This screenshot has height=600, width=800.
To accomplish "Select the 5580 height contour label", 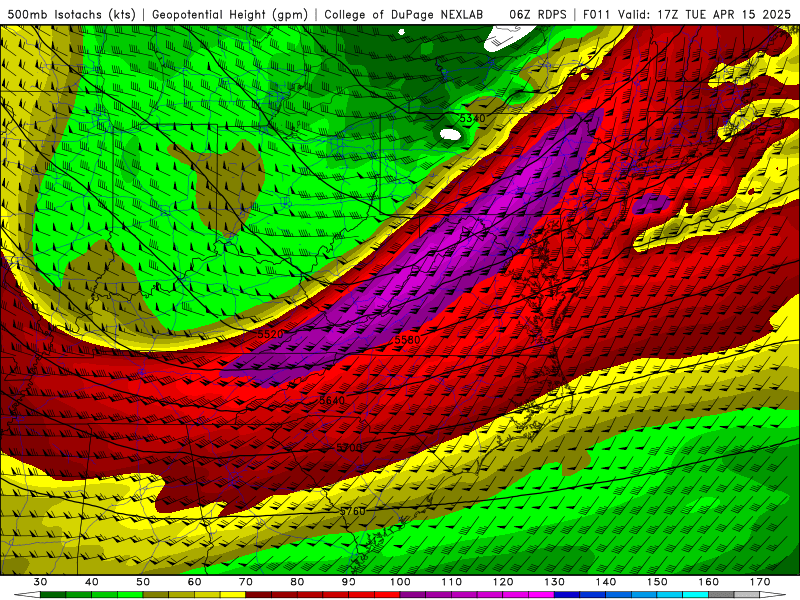I will tap(408, 340).
